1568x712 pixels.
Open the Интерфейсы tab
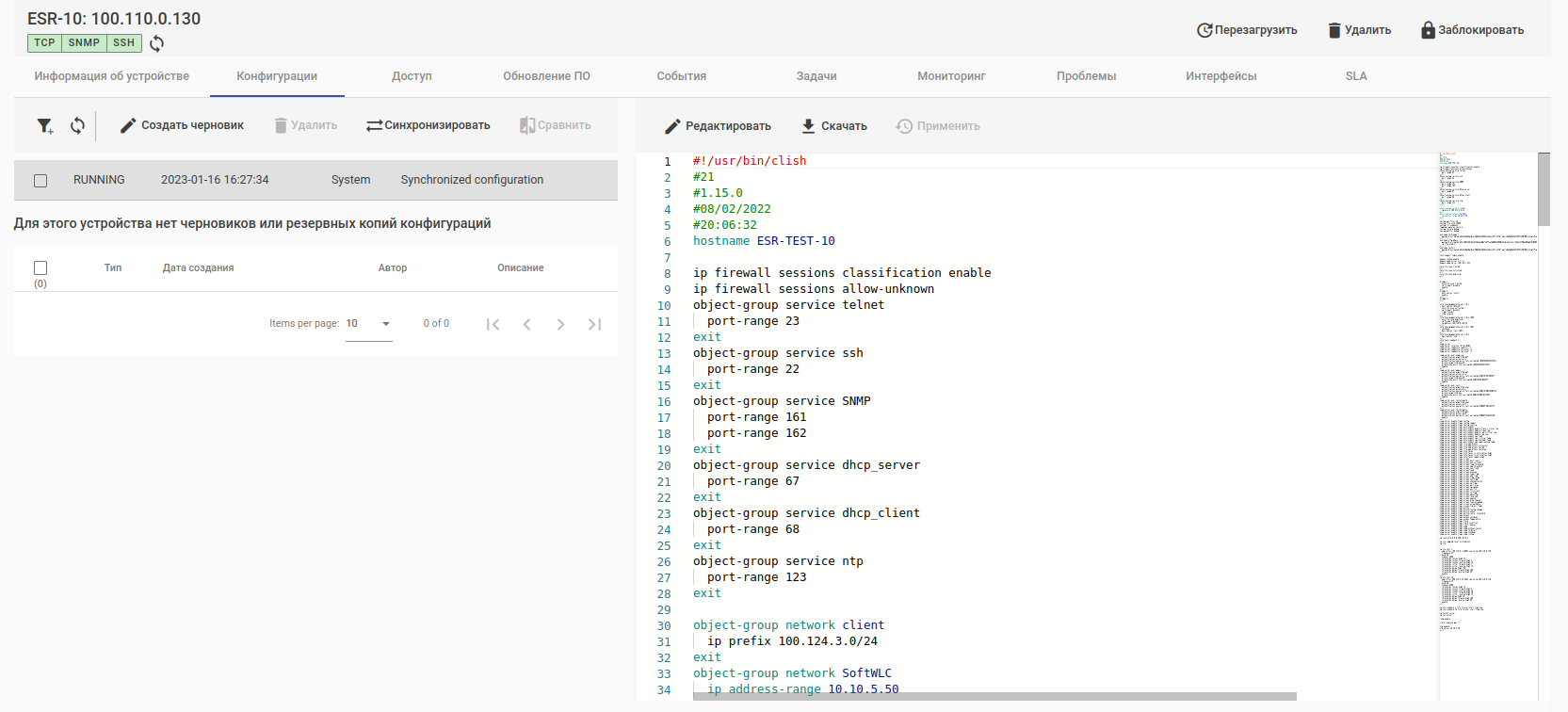(x=1220, y=76)
